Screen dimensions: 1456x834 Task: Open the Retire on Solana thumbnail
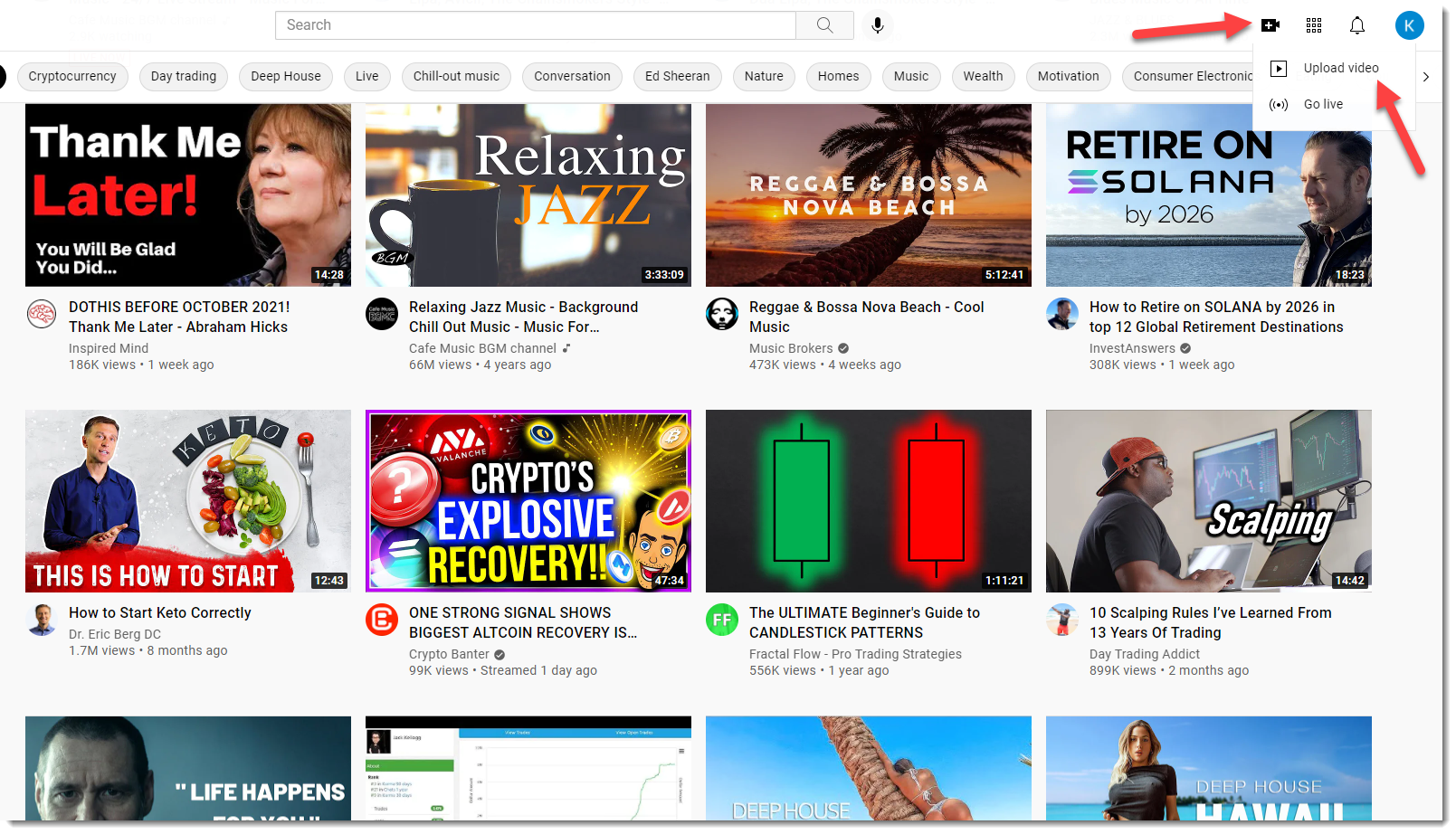1209,195
